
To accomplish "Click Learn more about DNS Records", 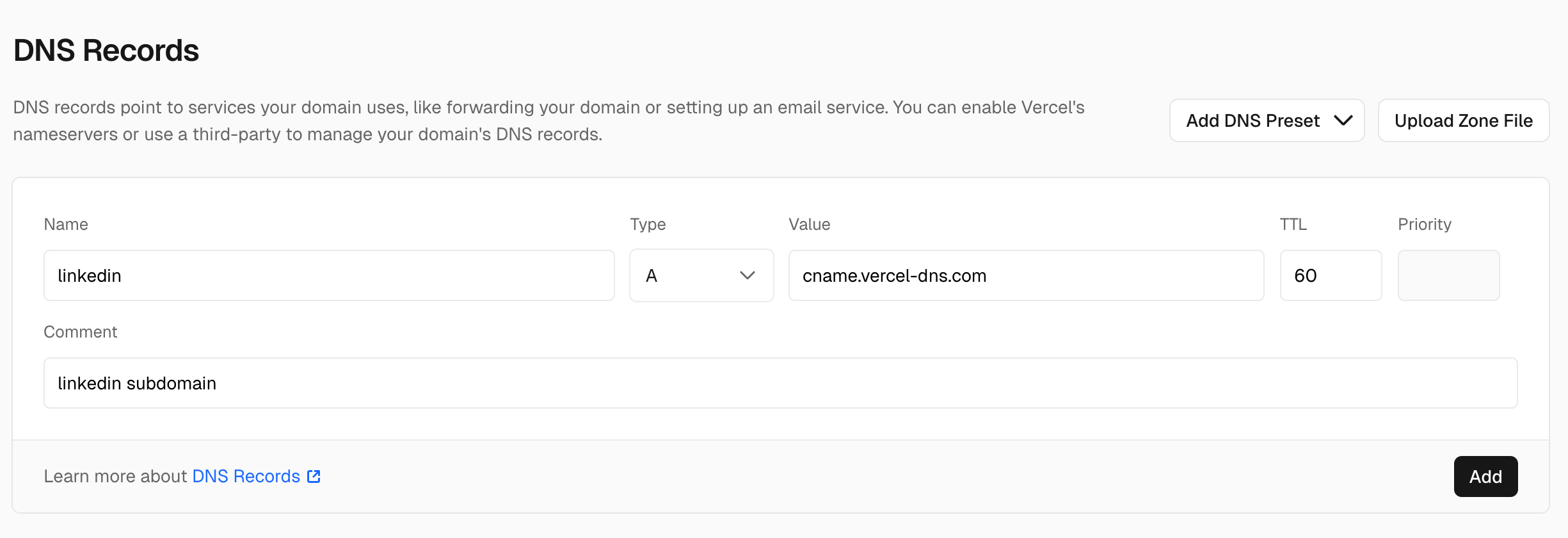I will coord(181,477).
